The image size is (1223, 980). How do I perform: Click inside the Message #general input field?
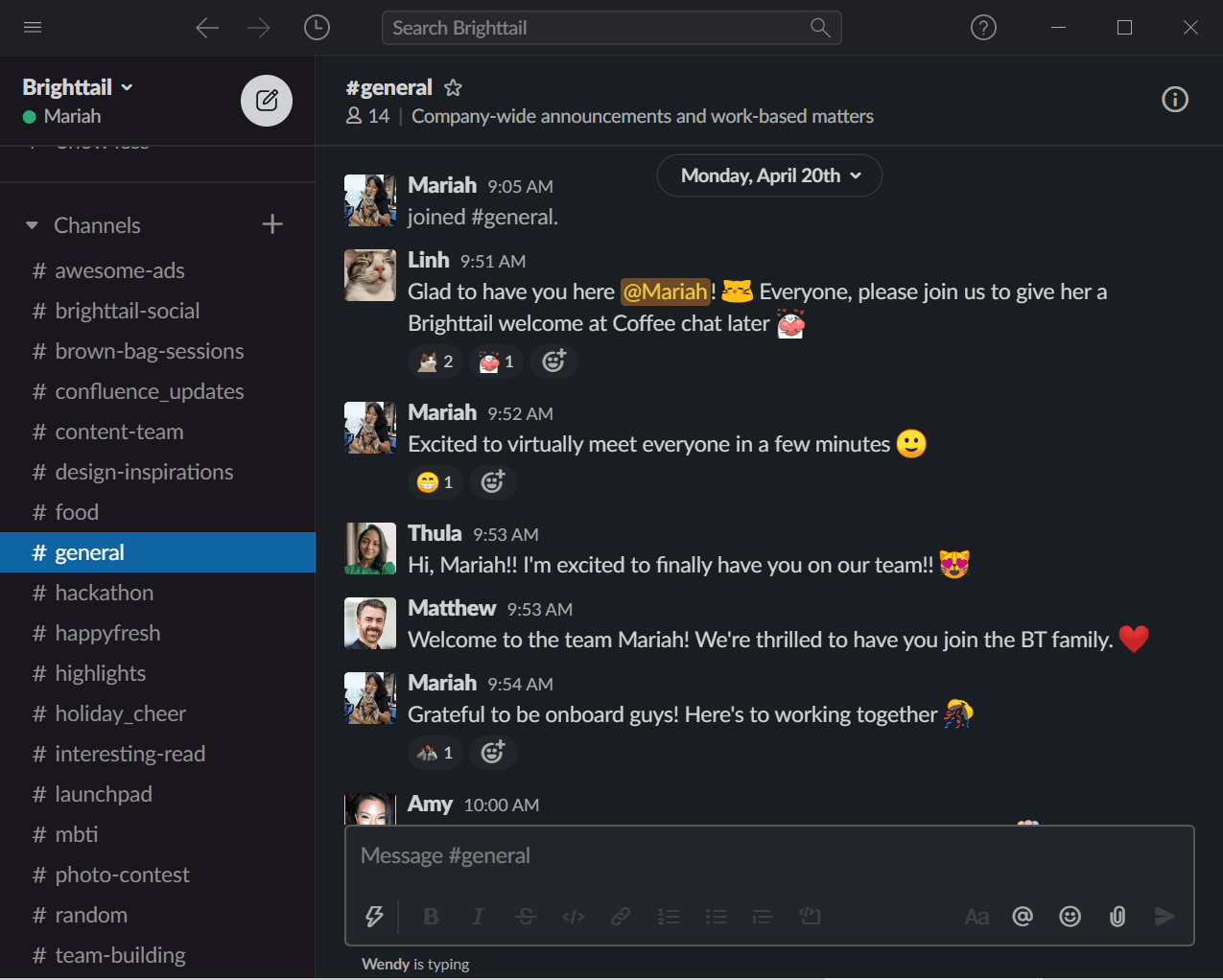point(671,854)
